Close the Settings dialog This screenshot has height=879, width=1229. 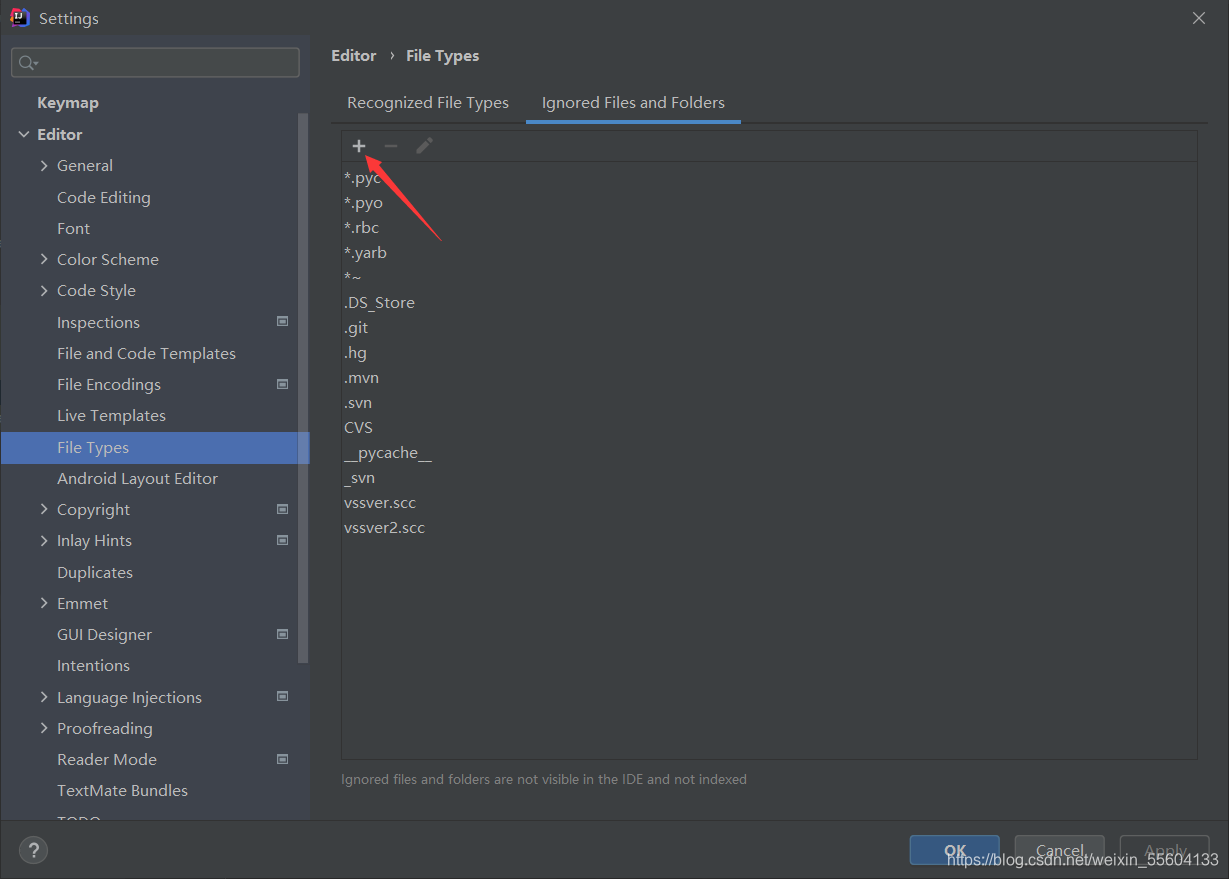1199,18
